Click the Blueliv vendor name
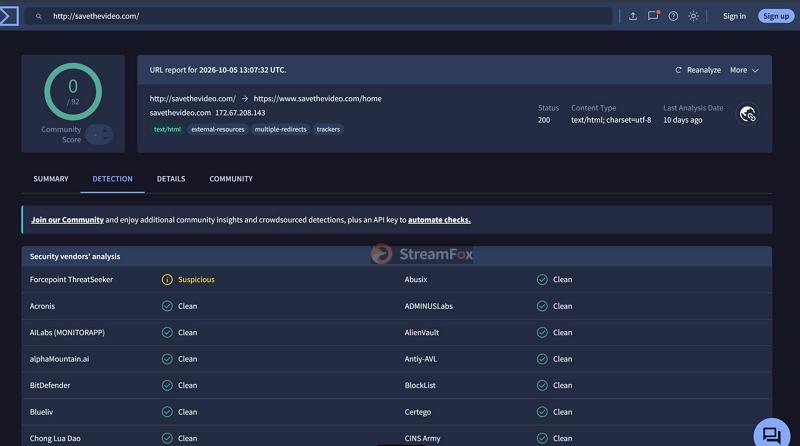The width and height of the screenshot is (800, 446). (41, 412)
